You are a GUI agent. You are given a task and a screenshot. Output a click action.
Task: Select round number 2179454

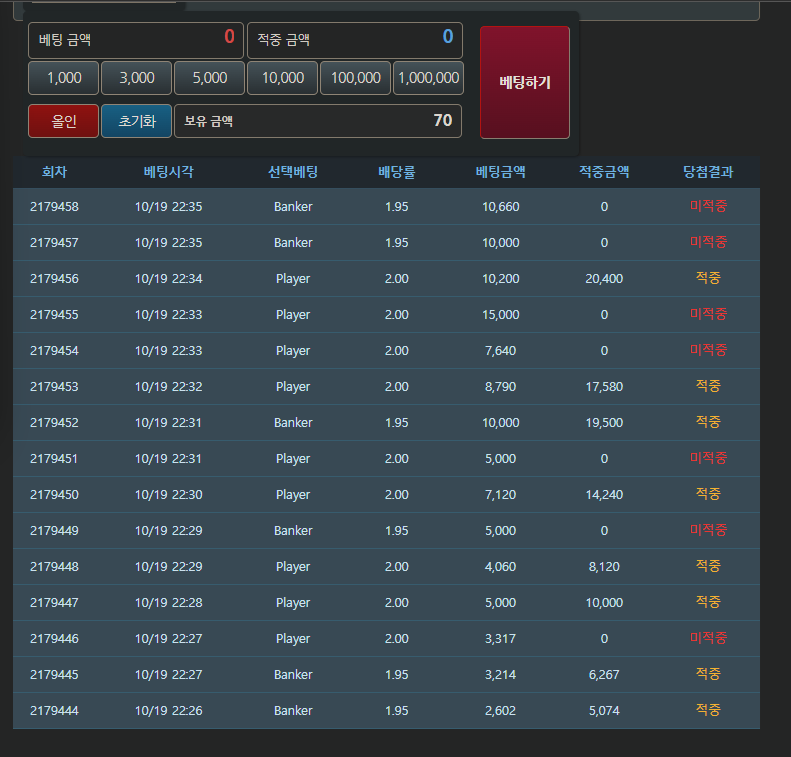click(54, 351)
